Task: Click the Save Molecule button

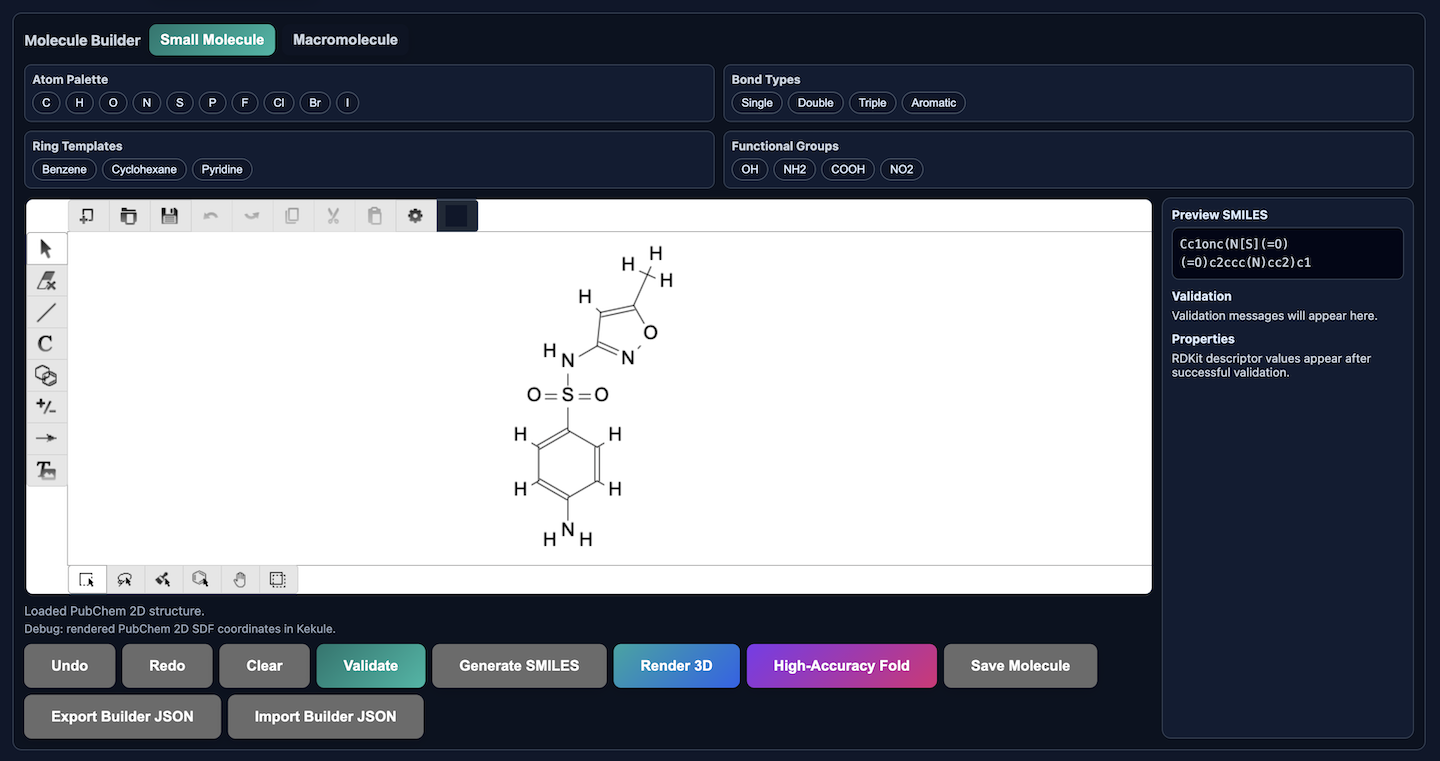Action: [1020, 666]
